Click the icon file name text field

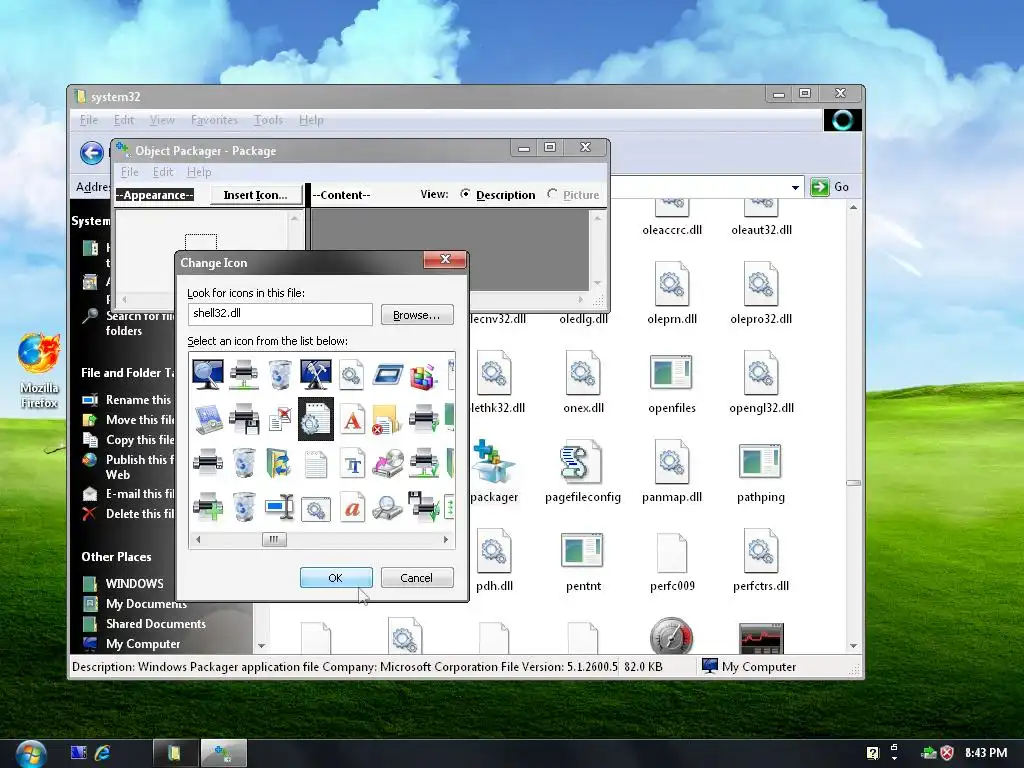(x=280, y=313)
